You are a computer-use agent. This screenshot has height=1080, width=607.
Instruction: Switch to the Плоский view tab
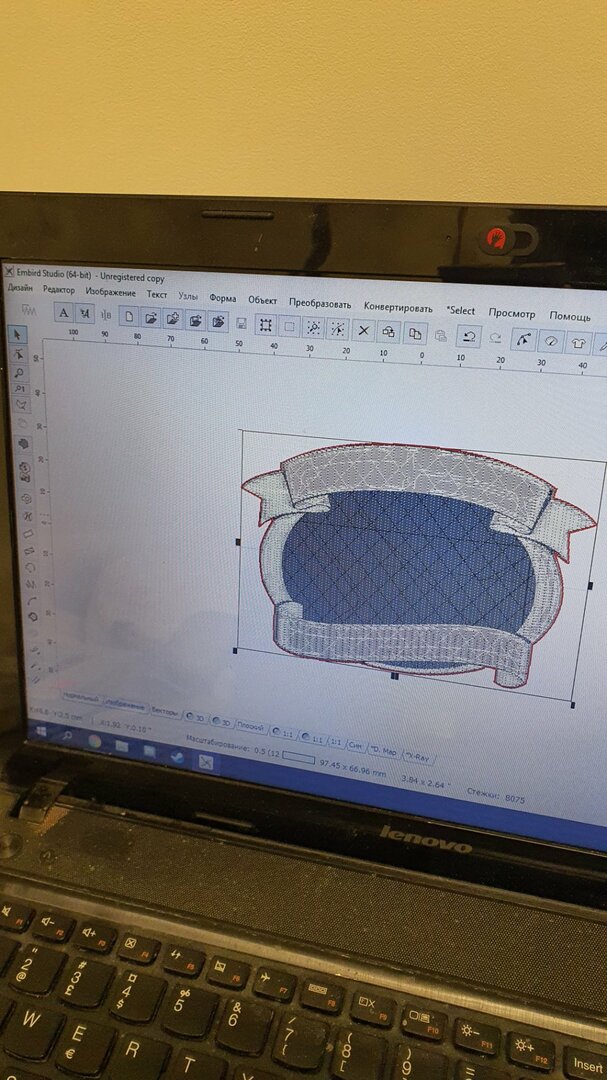coord(251,725)
